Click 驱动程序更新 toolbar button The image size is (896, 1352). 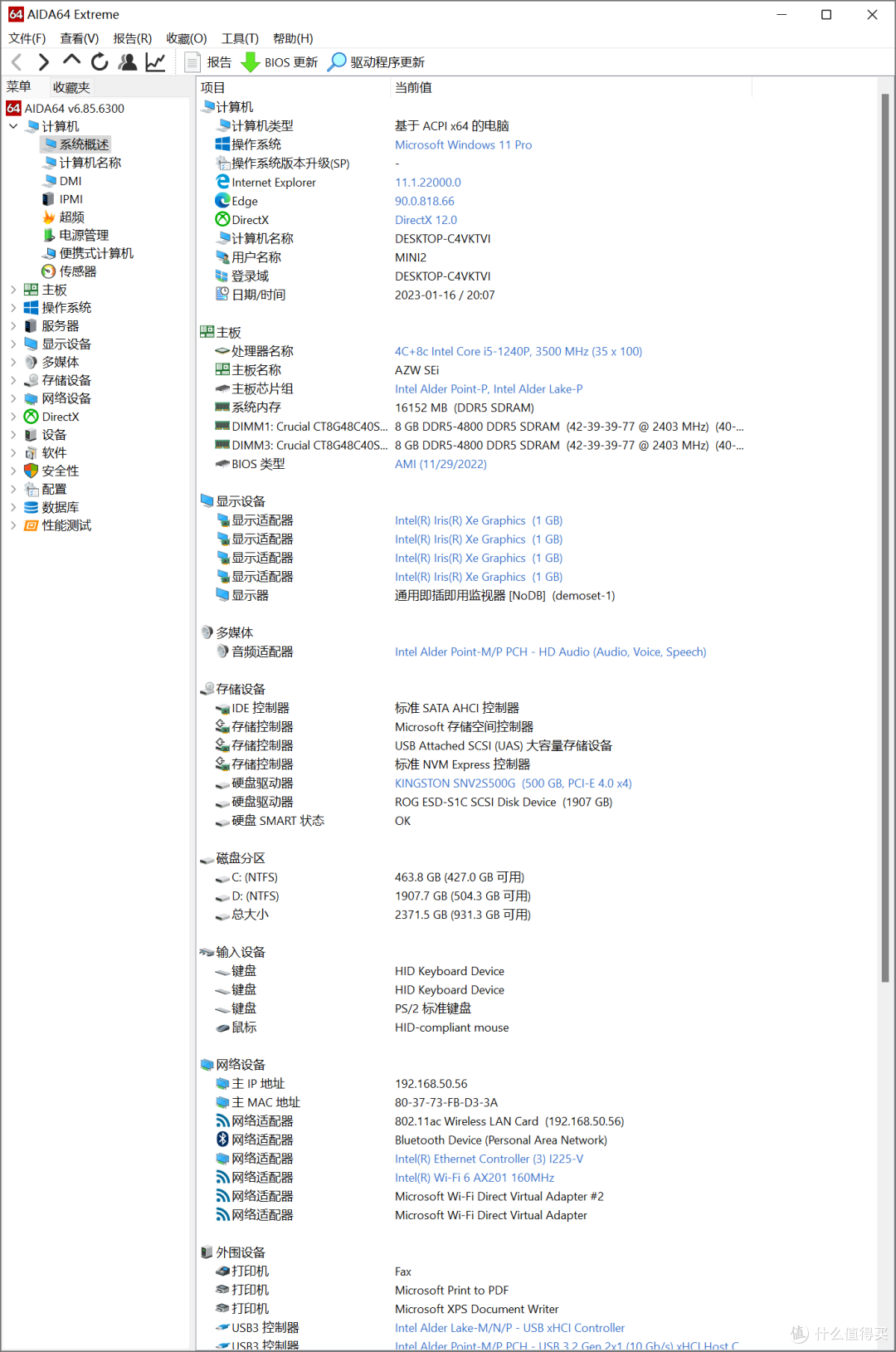[x=376, y=61]
